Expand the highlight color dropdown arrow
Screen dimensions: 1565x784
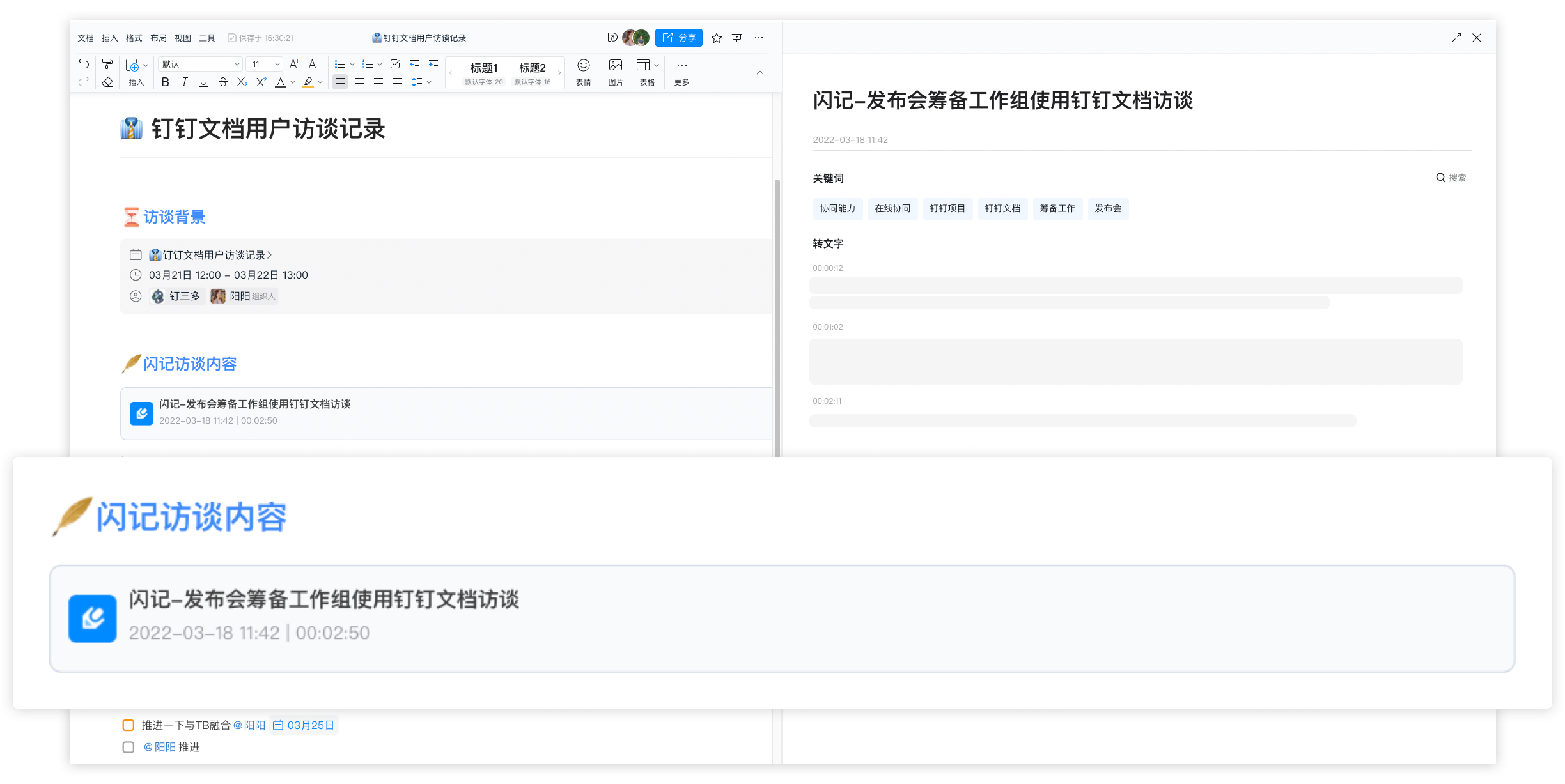(x=320, y=82)
